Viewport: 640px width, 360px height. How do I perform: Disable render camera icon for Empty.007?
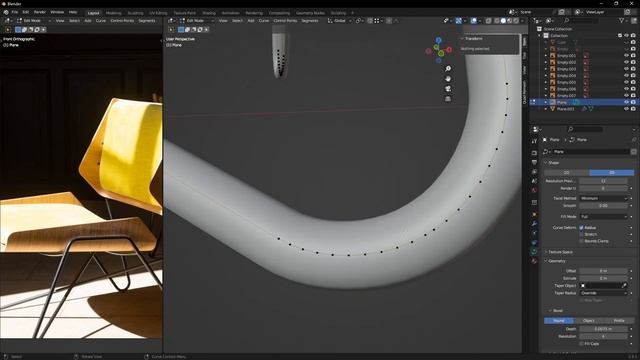coord(633,96)
